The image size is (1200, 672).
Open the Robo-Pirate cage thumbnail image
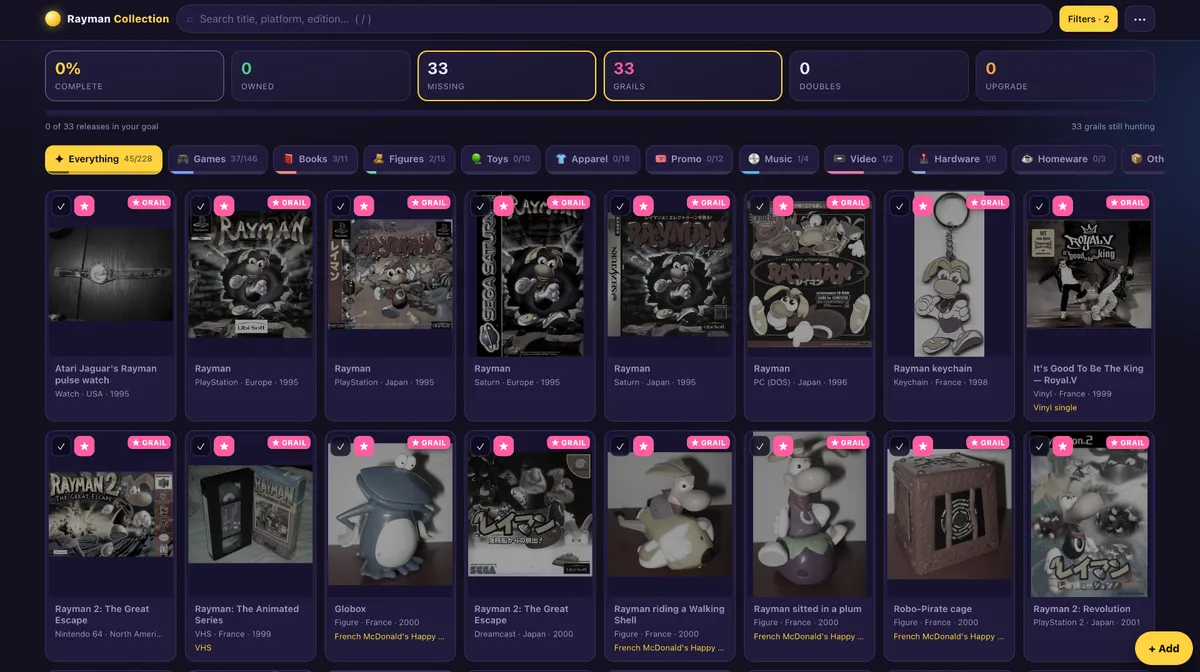click(x=950, y=515)
